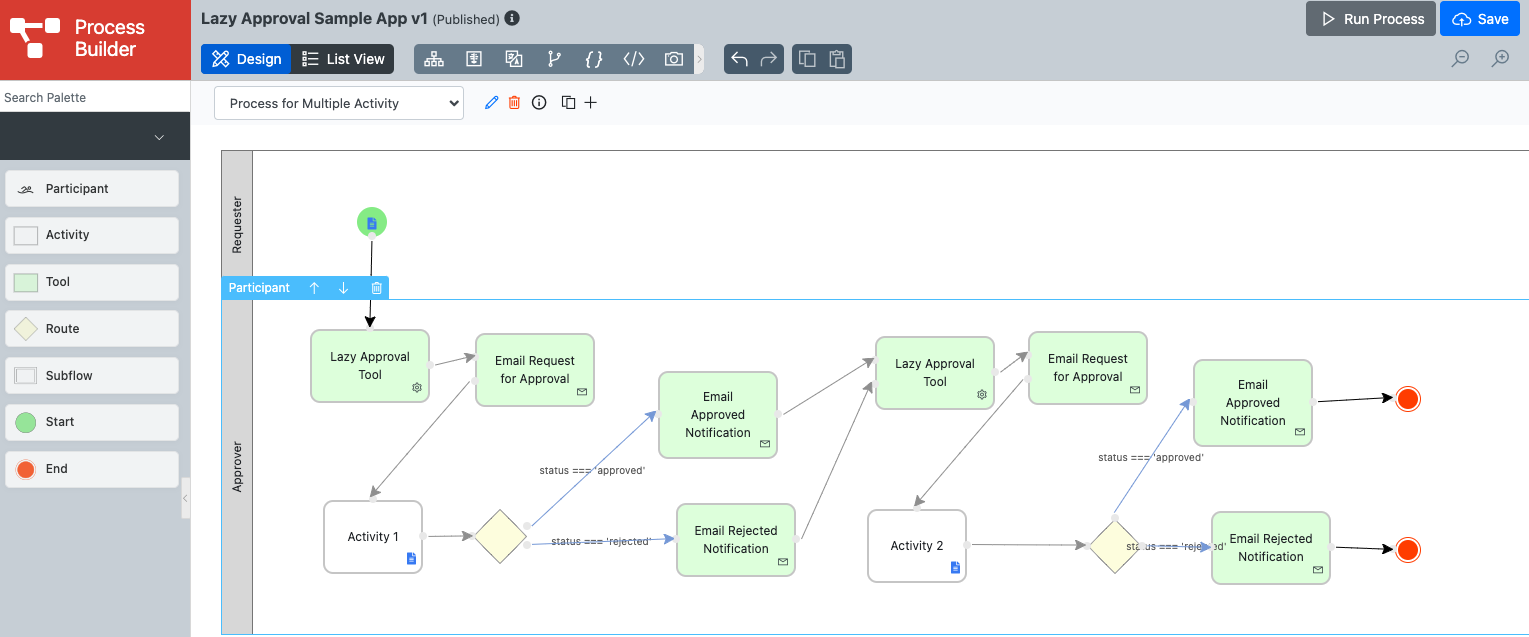The image size is (1529, 637).
Task: Edit process with the blue pencil icon
Action: point(491,103)
